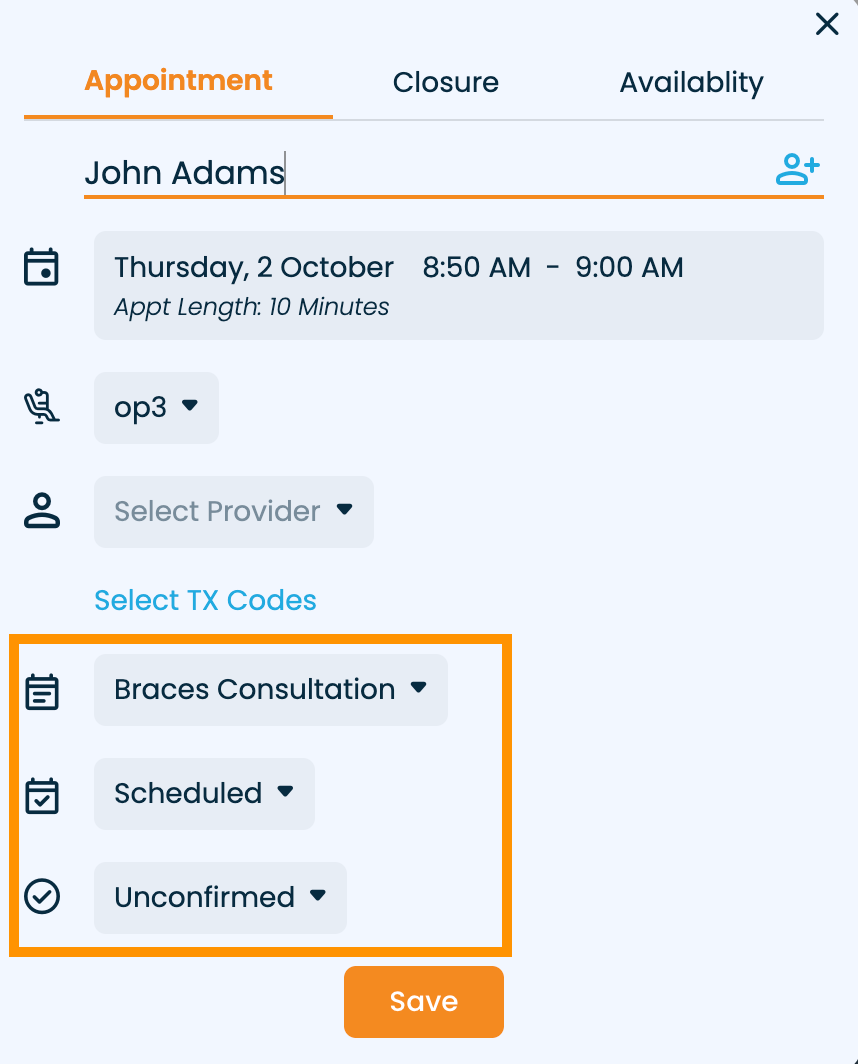Click the appointment type calendar icon
The image size is (858, 1064).
click(x=42, y=690)
